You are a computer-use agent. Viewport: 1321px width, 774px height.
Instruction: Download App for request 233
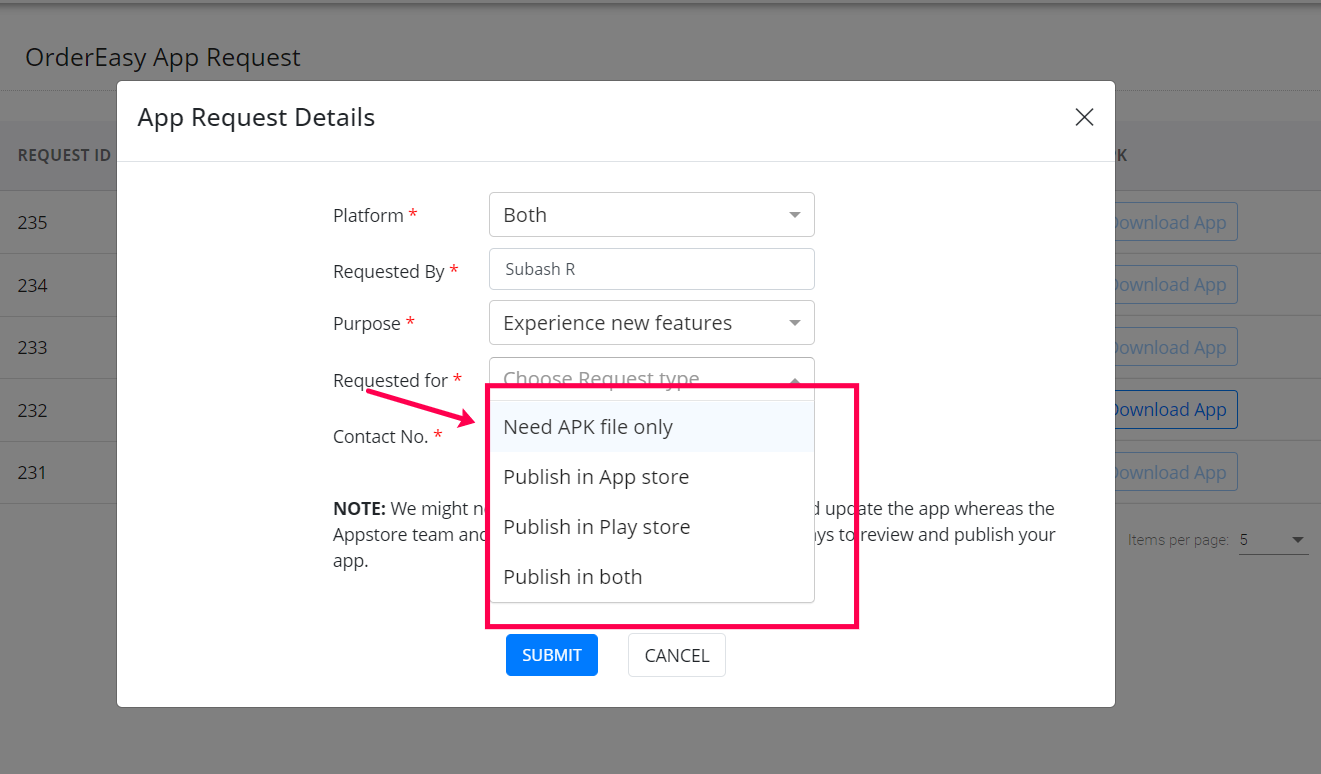[x=1171, y=347]
